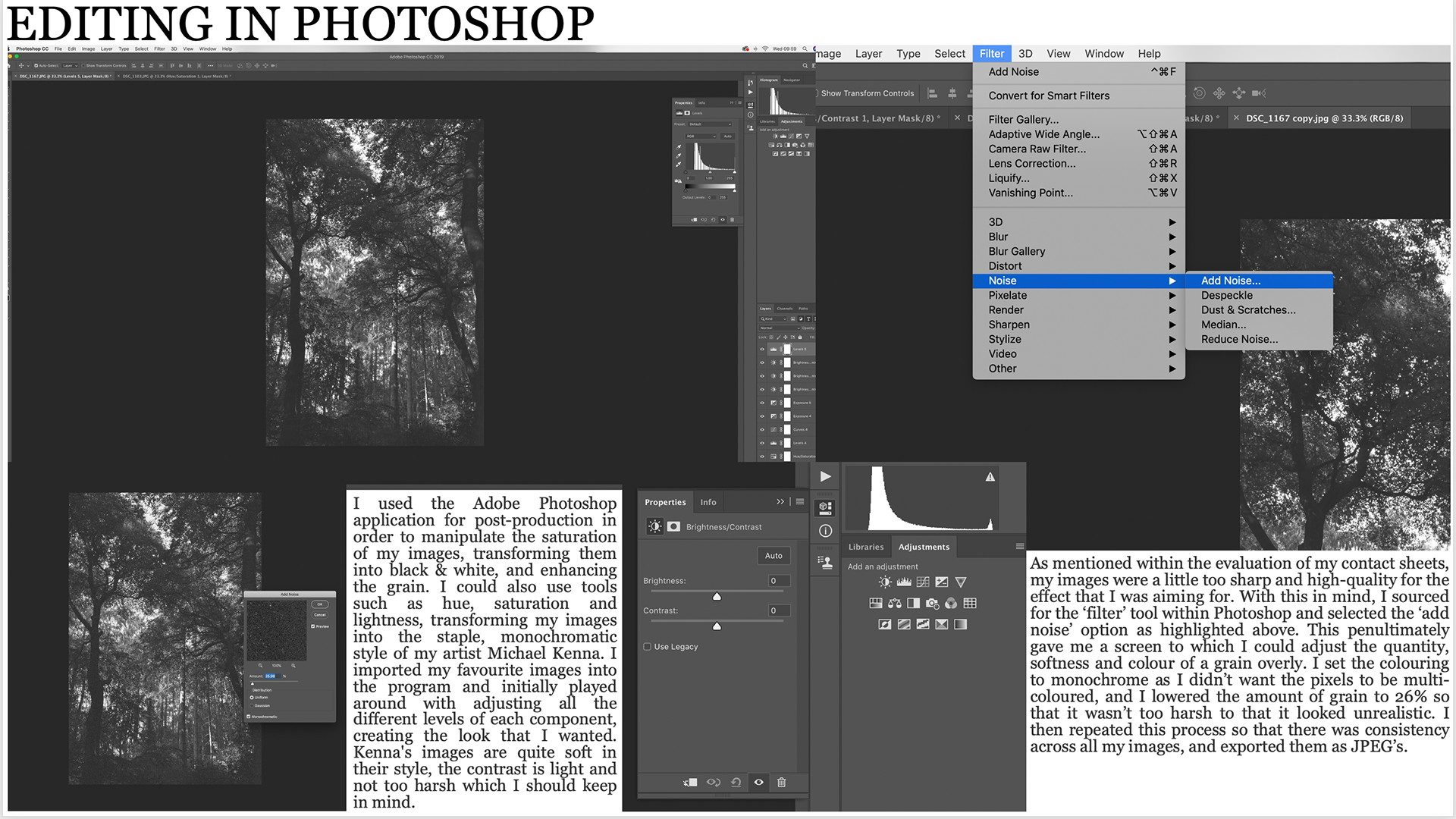Image resolution: width=1456 pixels, height=819 pixels.
Task: Add a Brightness/Contrast adjustment from Adjustments panel
Action: tap(885, 582)
